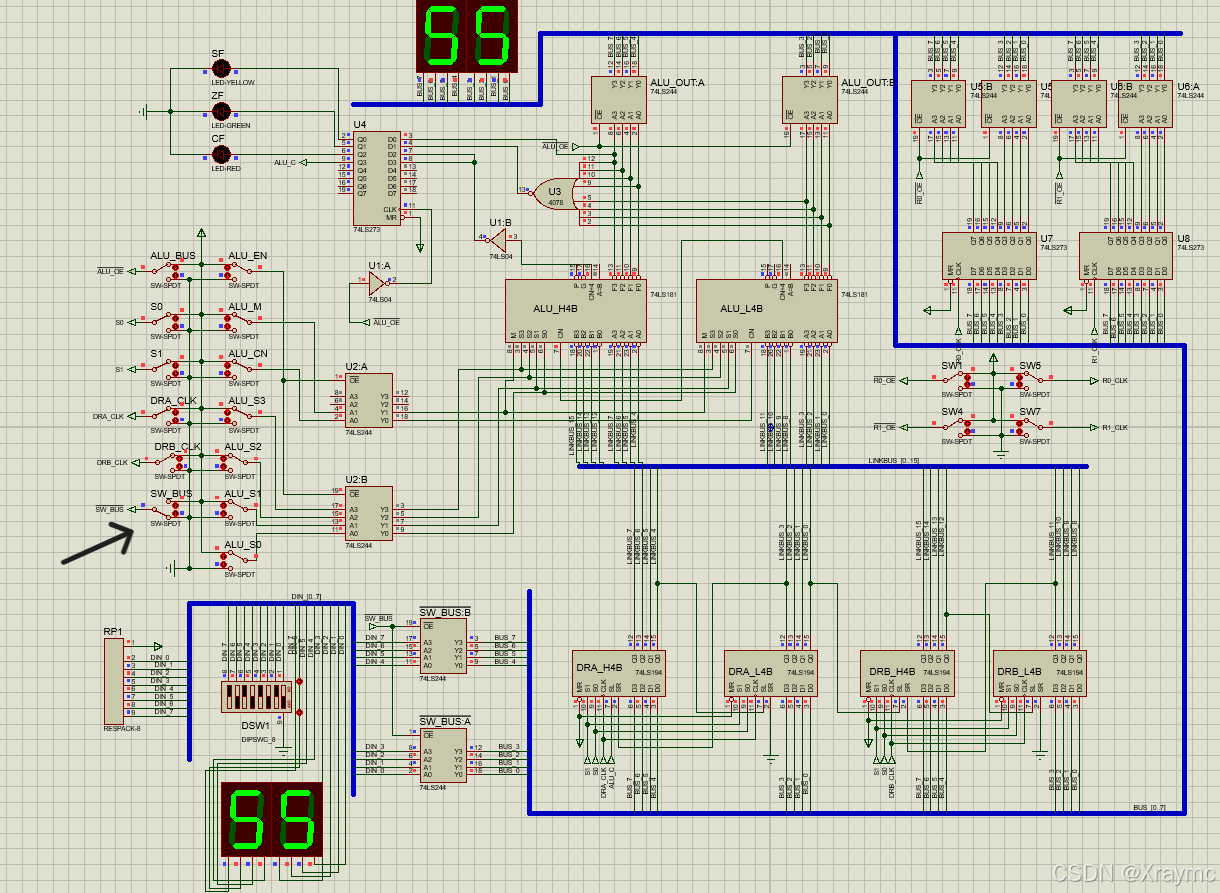Click the DIN [0..7] bus label
Screen dimensions: 1220x893
306,597
